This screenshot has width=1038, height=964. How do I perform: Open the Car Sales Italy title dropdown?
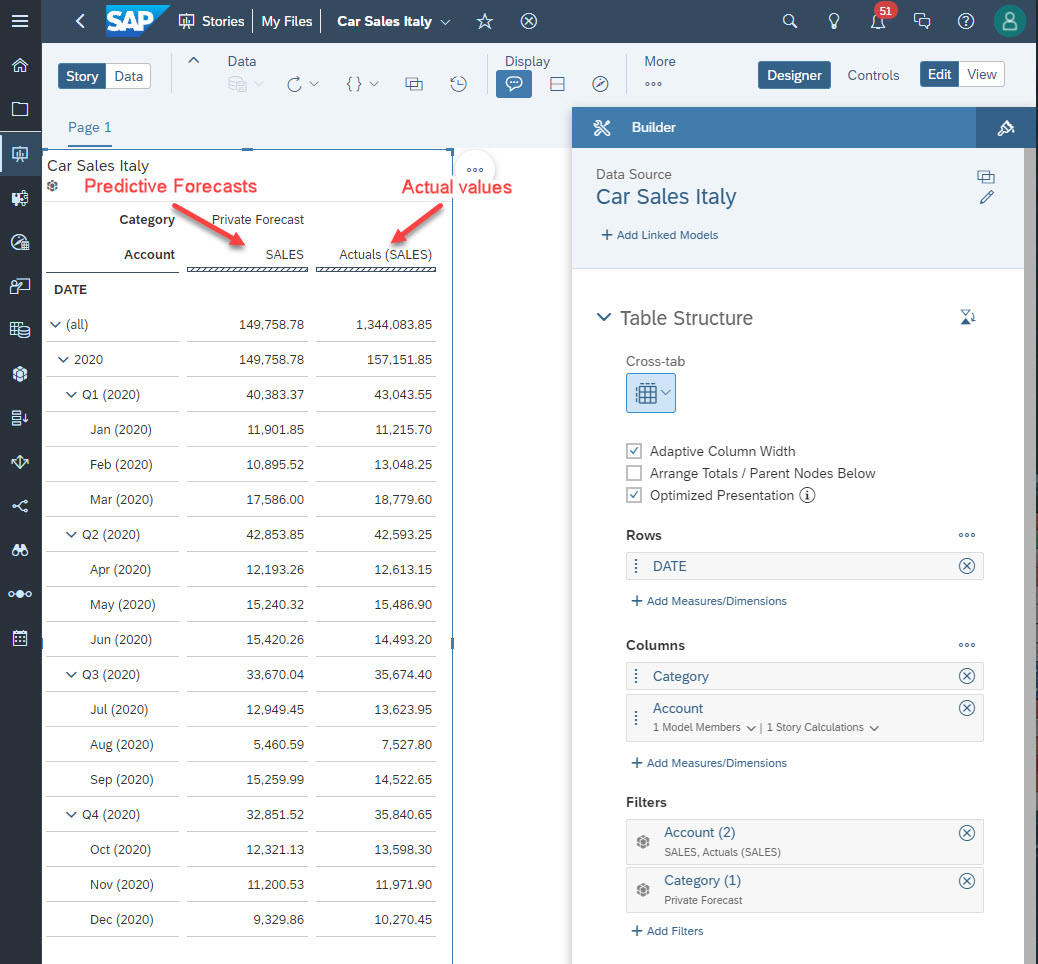tap(446, 22)
